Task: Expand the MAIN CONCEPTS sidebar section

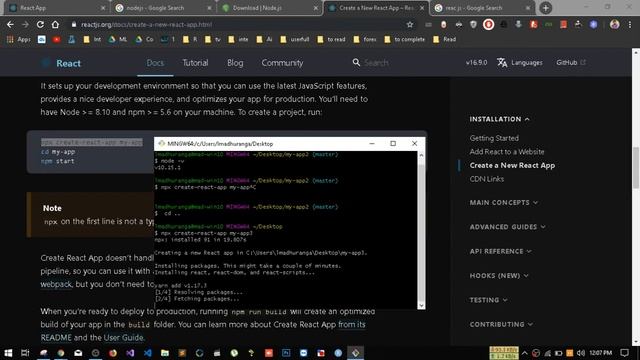Action: pyautogui.click(x=504, y=203)
